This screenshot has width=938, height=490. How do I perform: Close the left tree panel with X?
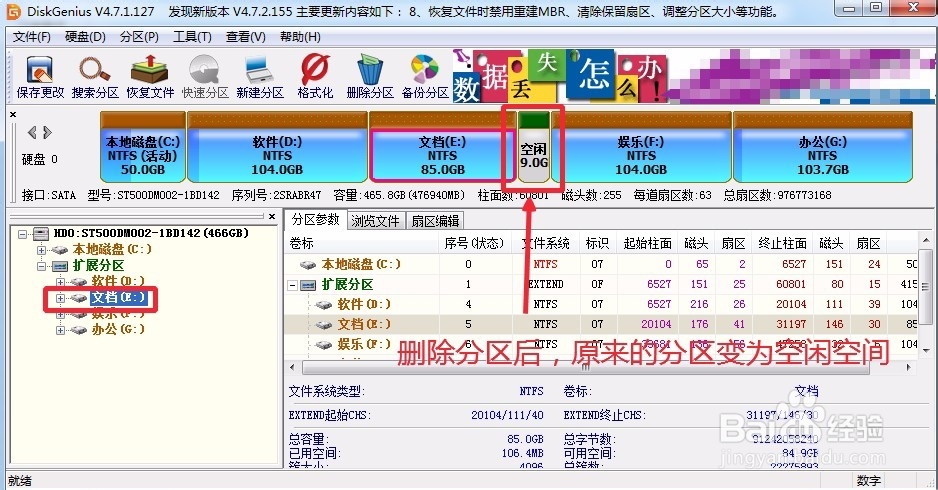(x=272, y=217)
